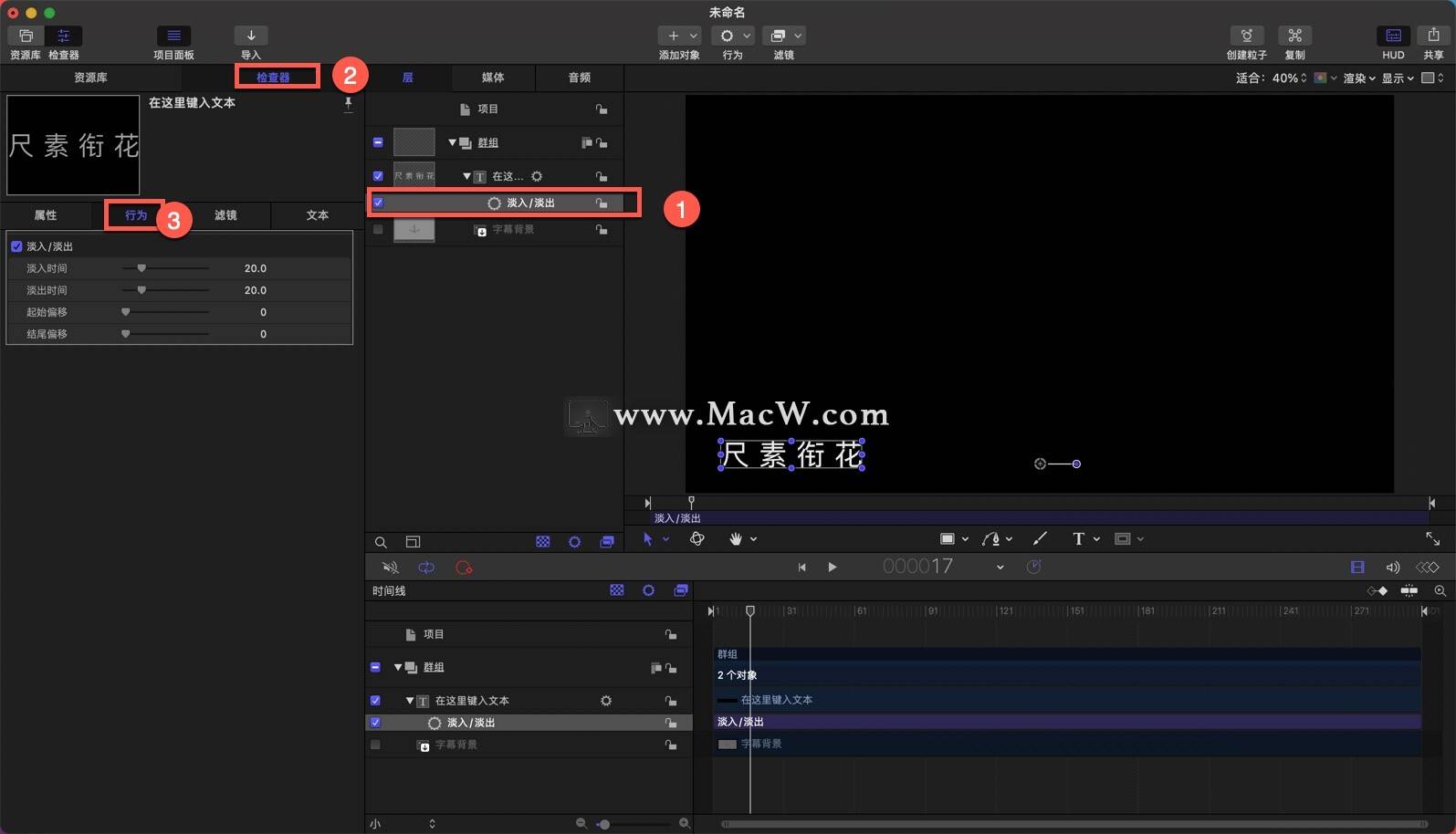This screenshot has width=1456, height=834.
Task: Select the Pan hand tool
Action: tap(736, 539)
